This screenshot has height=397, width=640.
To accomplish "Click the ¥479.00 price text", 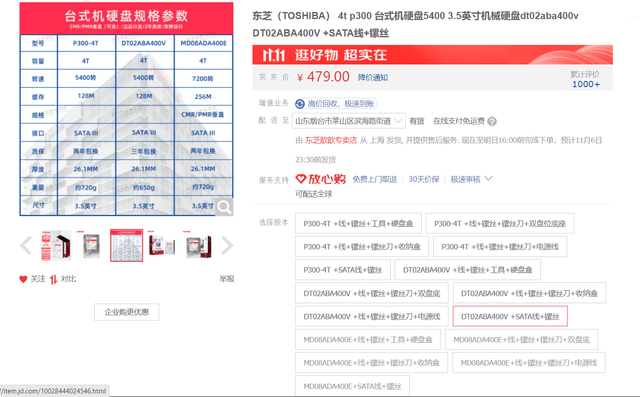I will [323, 77].
